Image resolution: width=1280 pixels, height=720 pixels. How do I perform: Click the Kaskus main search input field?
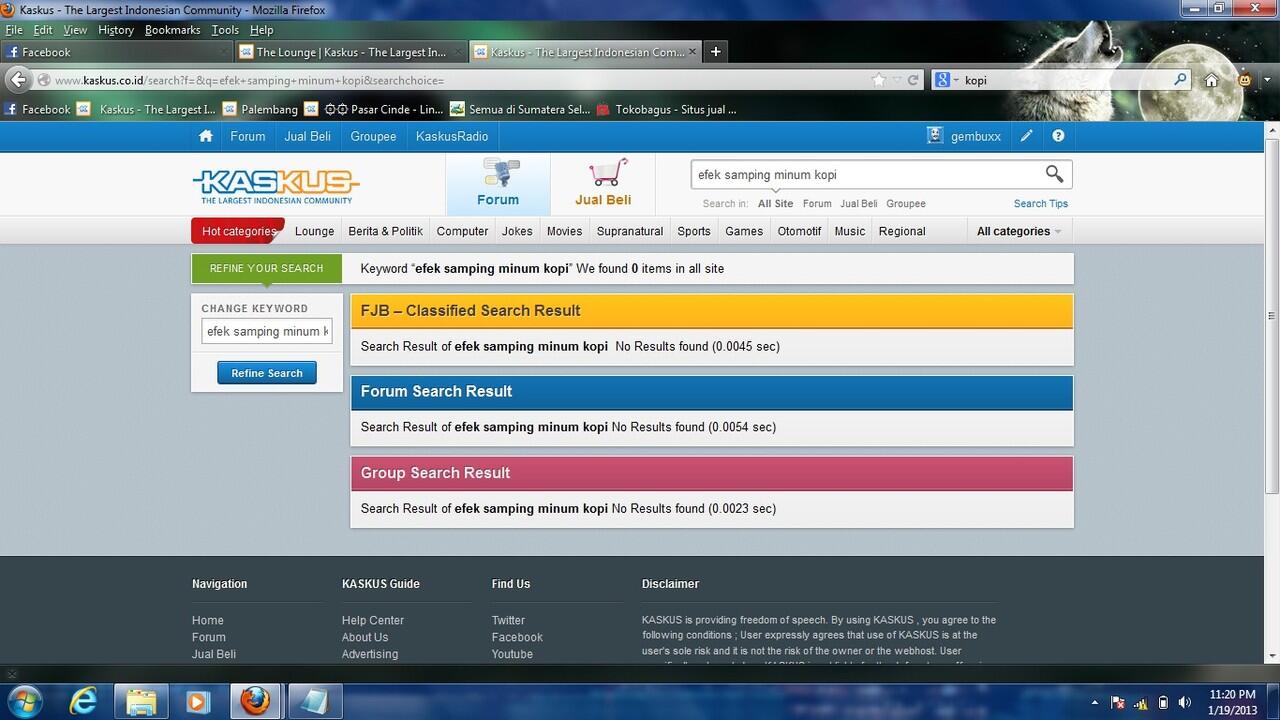coord(866,174)
